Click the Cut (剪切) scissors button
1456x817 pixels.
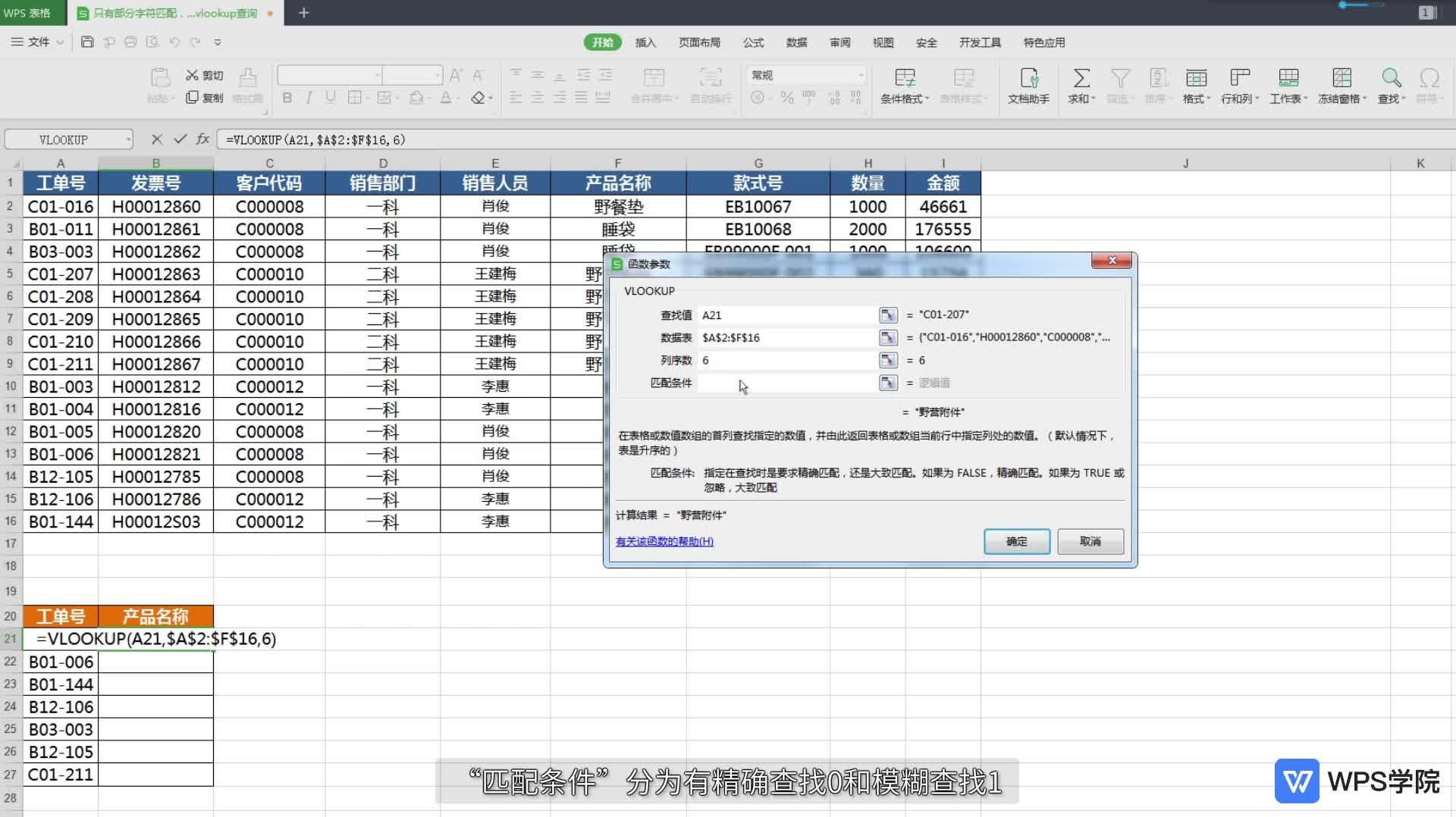click(205, 75)
